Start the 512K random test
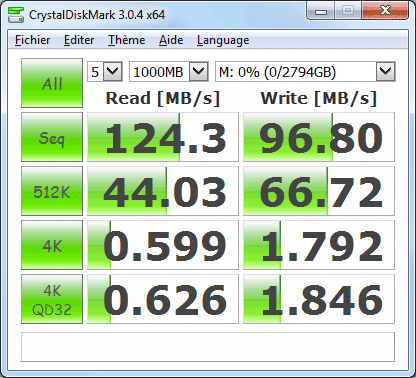Image resolution: width=416 pixels, height=378 pixels. coord(52,191)
